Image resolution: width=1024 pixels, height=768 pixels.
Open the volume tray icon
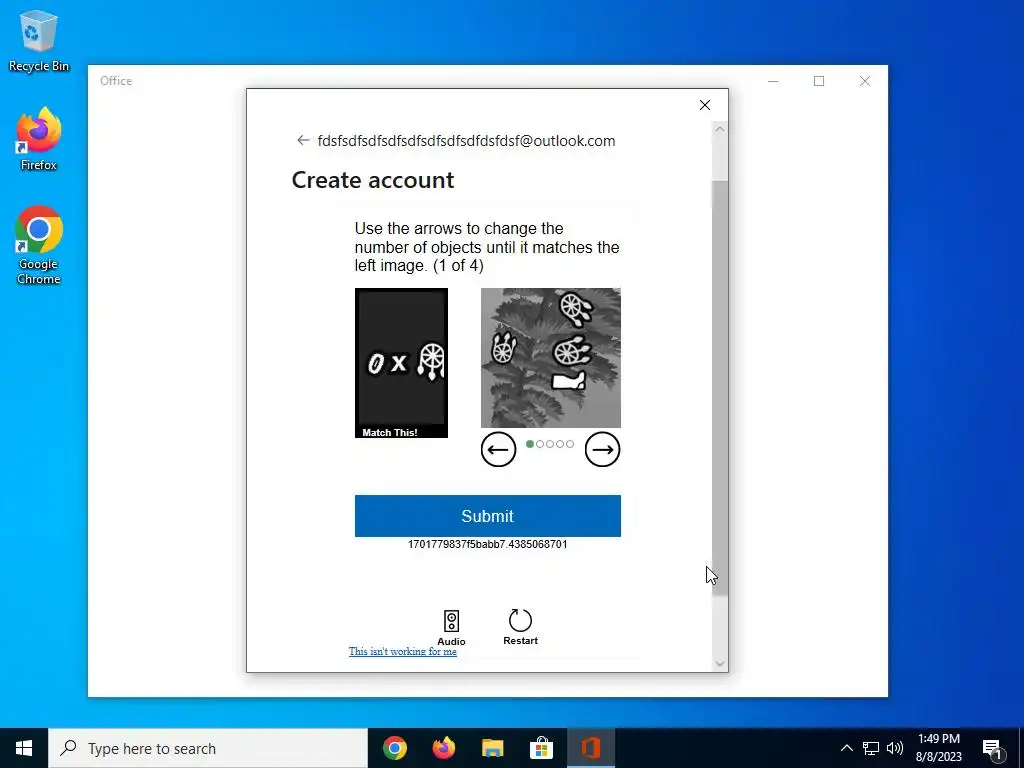(895, 748)
